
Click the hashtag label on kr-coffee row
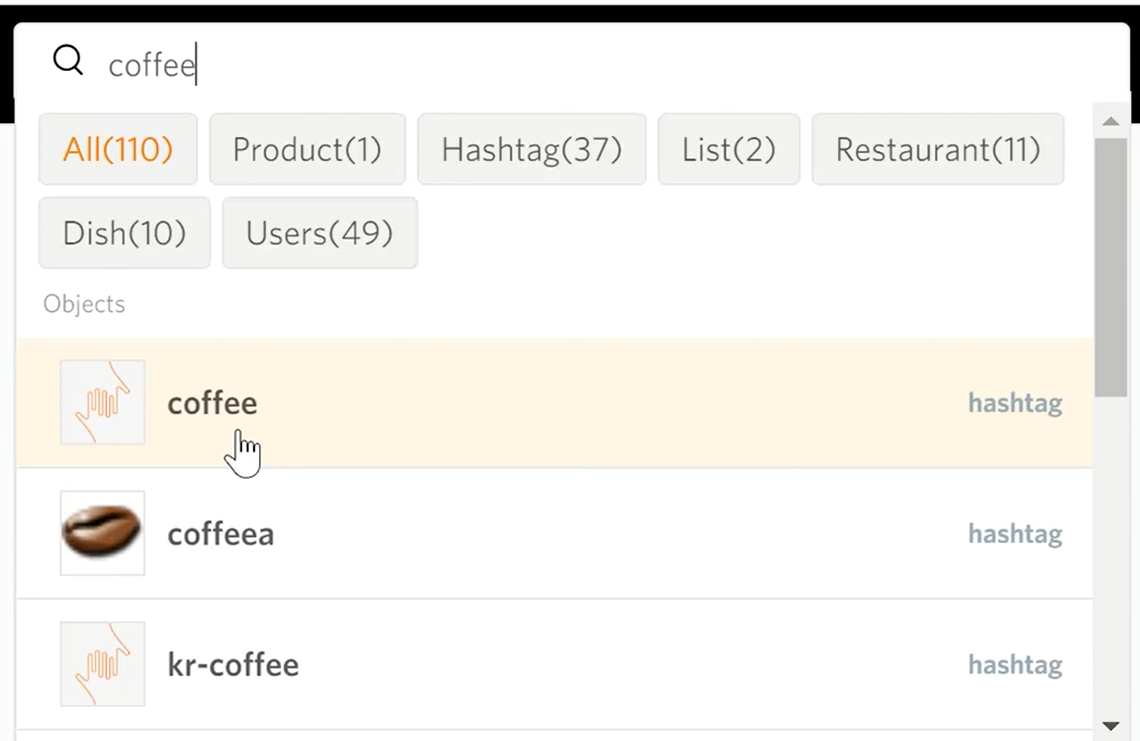(1014, 665)
